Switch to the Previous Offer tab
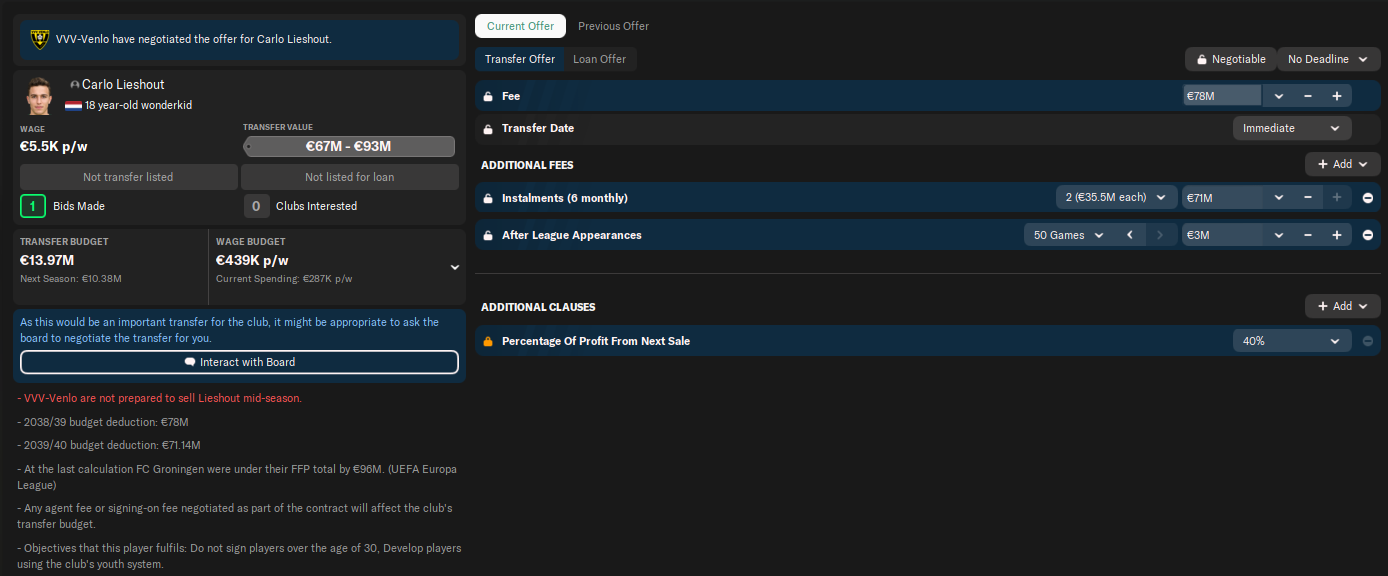Image resolution: width=1388 pixels, height=576 pixels. coord(613,26)
